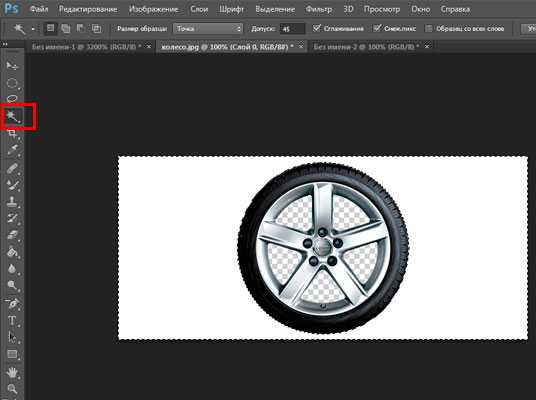This screenshot has height=400, width=536.
Task: Select the Clone Stamp tool
Action: coord(12,201)
